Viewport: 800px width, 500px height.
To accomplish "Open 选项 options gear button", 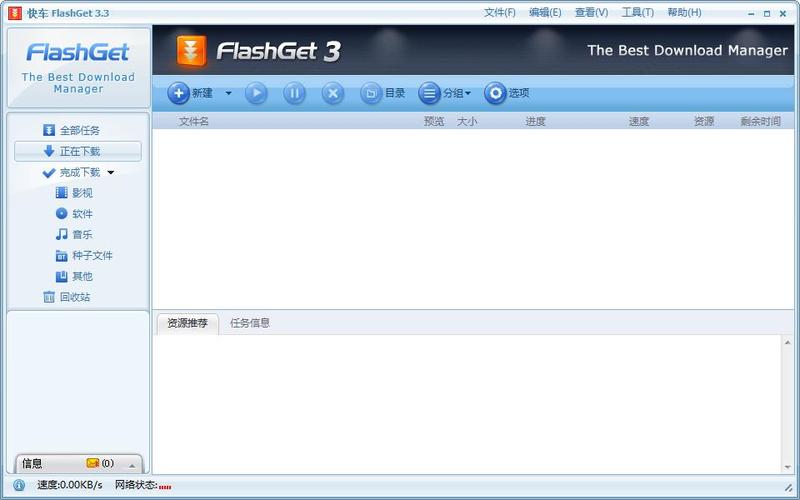I will click(x=507, y=93).
